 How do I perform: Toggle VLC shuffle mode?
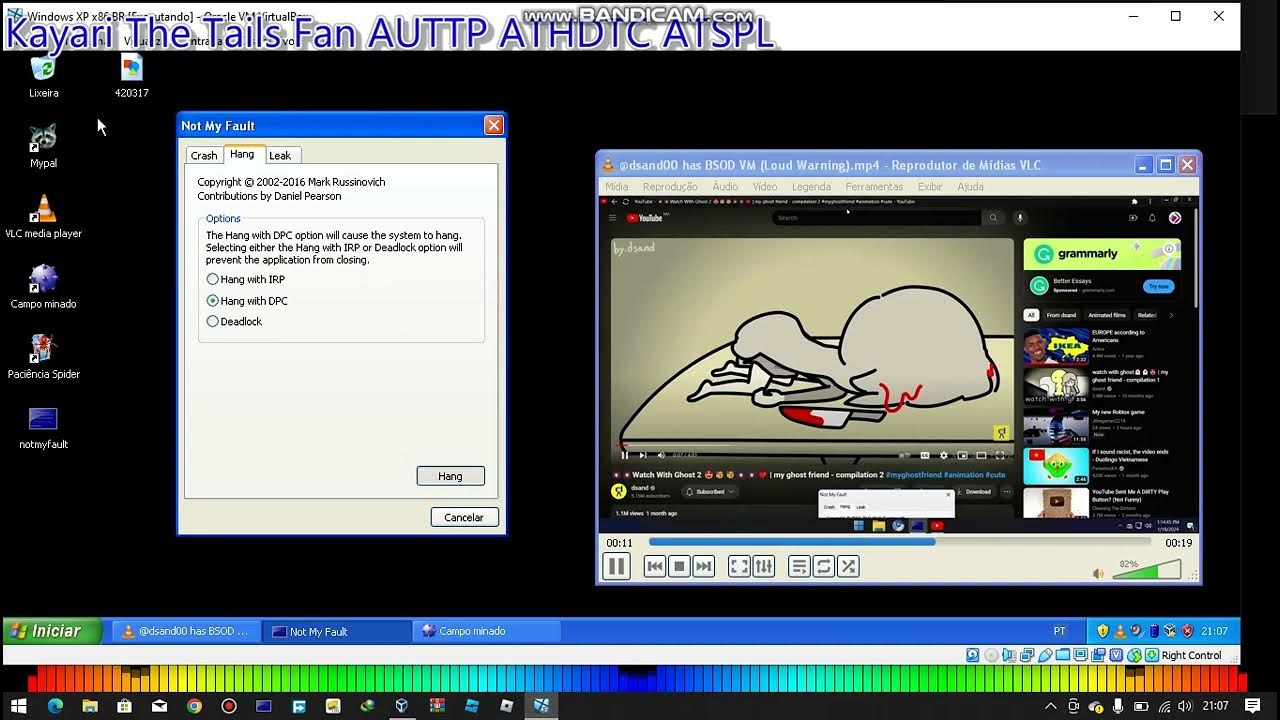coord(848,566)
